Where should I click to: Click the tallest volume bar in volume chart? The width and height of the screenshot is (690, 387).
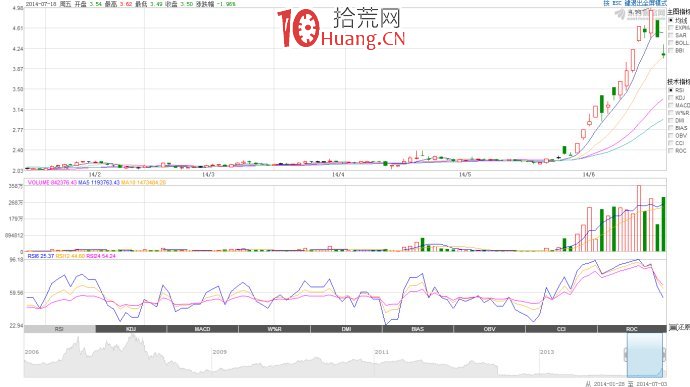click(x=639, y=218)
